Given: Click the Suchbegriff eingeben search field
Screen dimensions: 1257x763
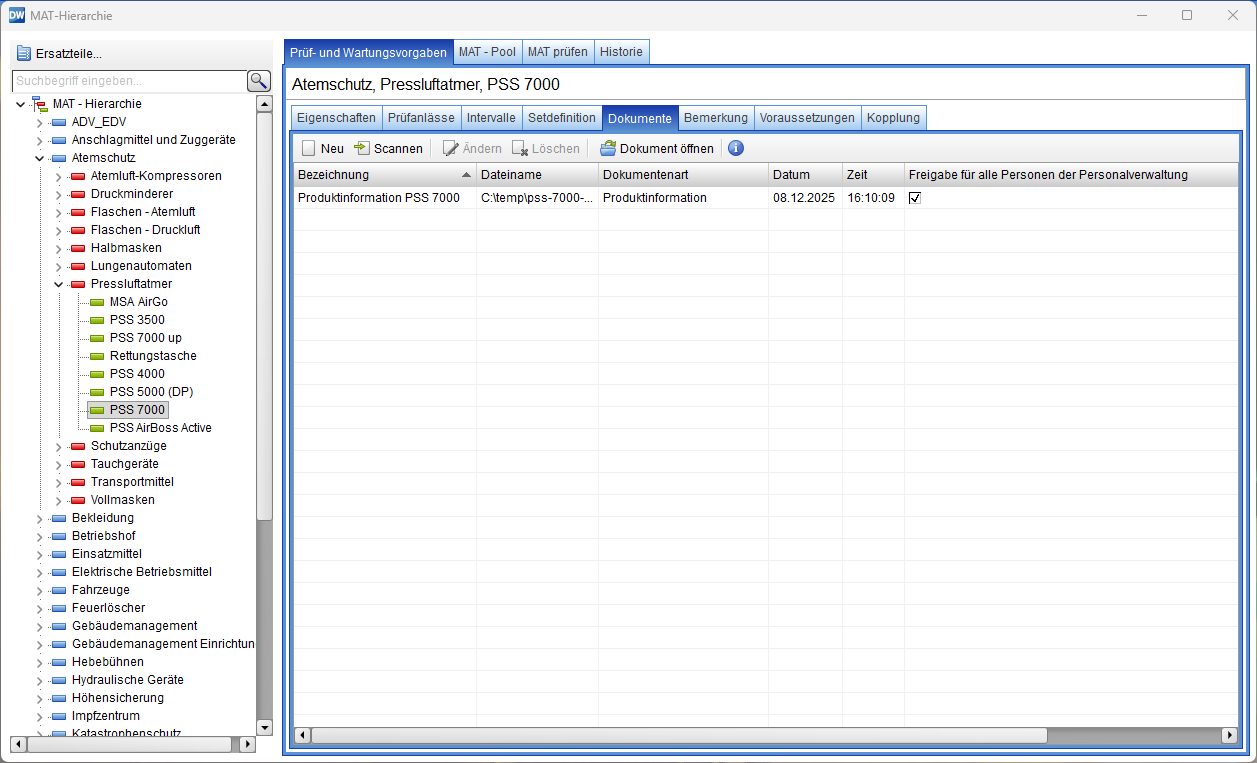Looking at the screenshot, I should pos(128,81).
